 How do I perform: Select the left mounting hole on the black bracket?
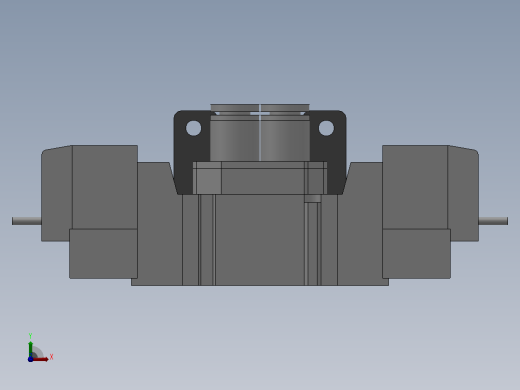[x=193, y=128]
